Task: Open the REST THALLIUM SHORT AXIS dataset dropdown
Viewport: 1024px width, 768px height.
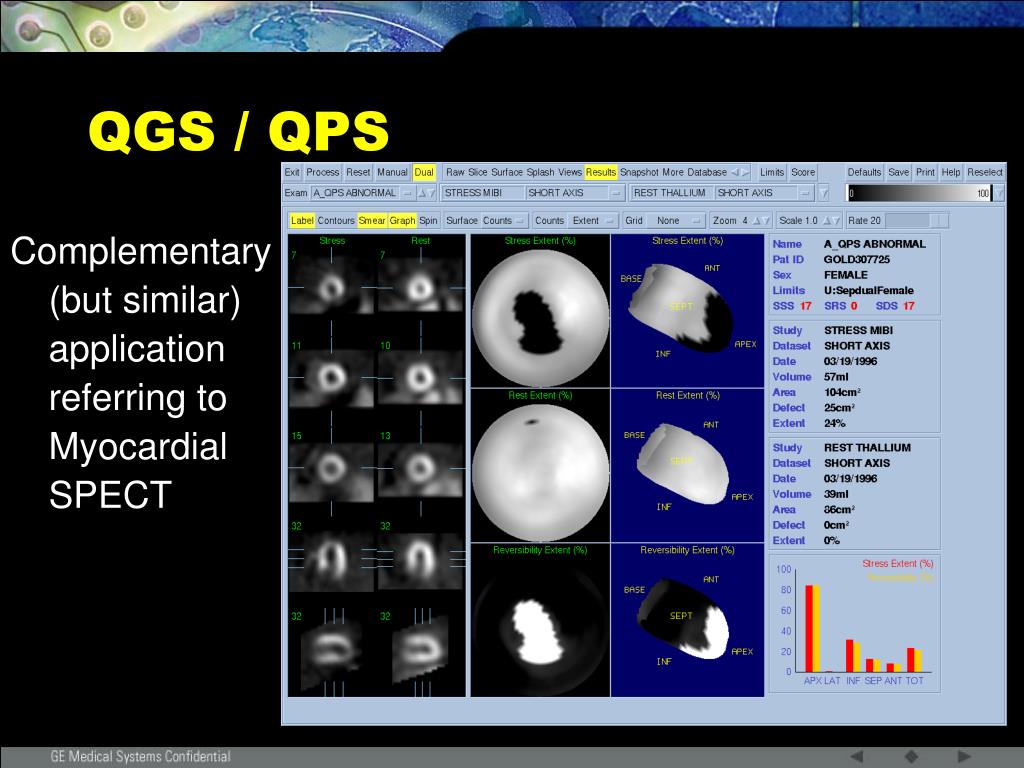Action: [x=722, y=193]
